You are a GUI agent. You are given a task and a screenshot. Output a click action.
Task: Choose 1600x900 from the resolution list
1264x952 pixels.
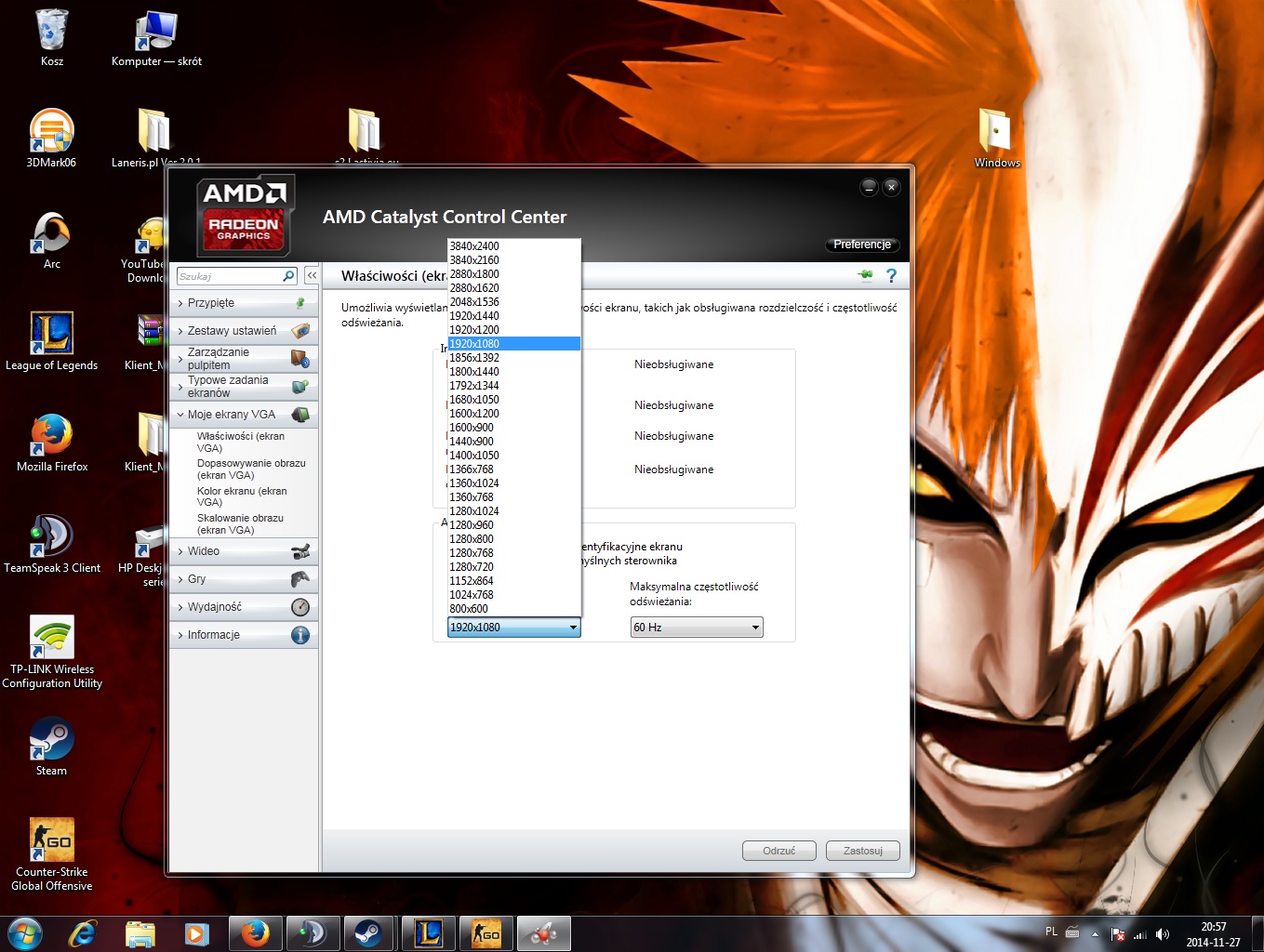coord(514,428)
